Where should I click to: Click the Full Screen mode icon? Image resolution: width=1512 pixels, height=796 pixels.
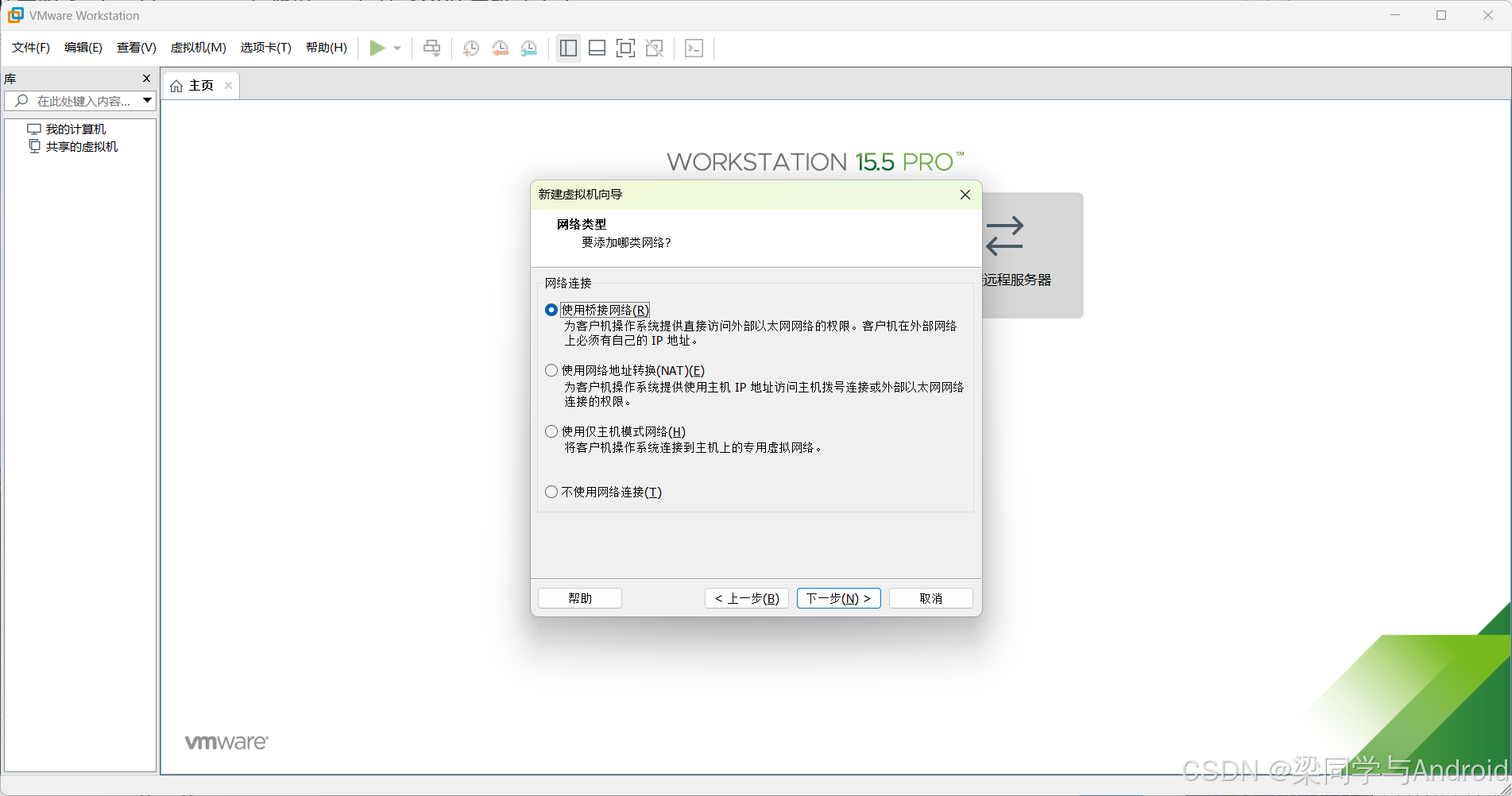click(x=625, y=48)
